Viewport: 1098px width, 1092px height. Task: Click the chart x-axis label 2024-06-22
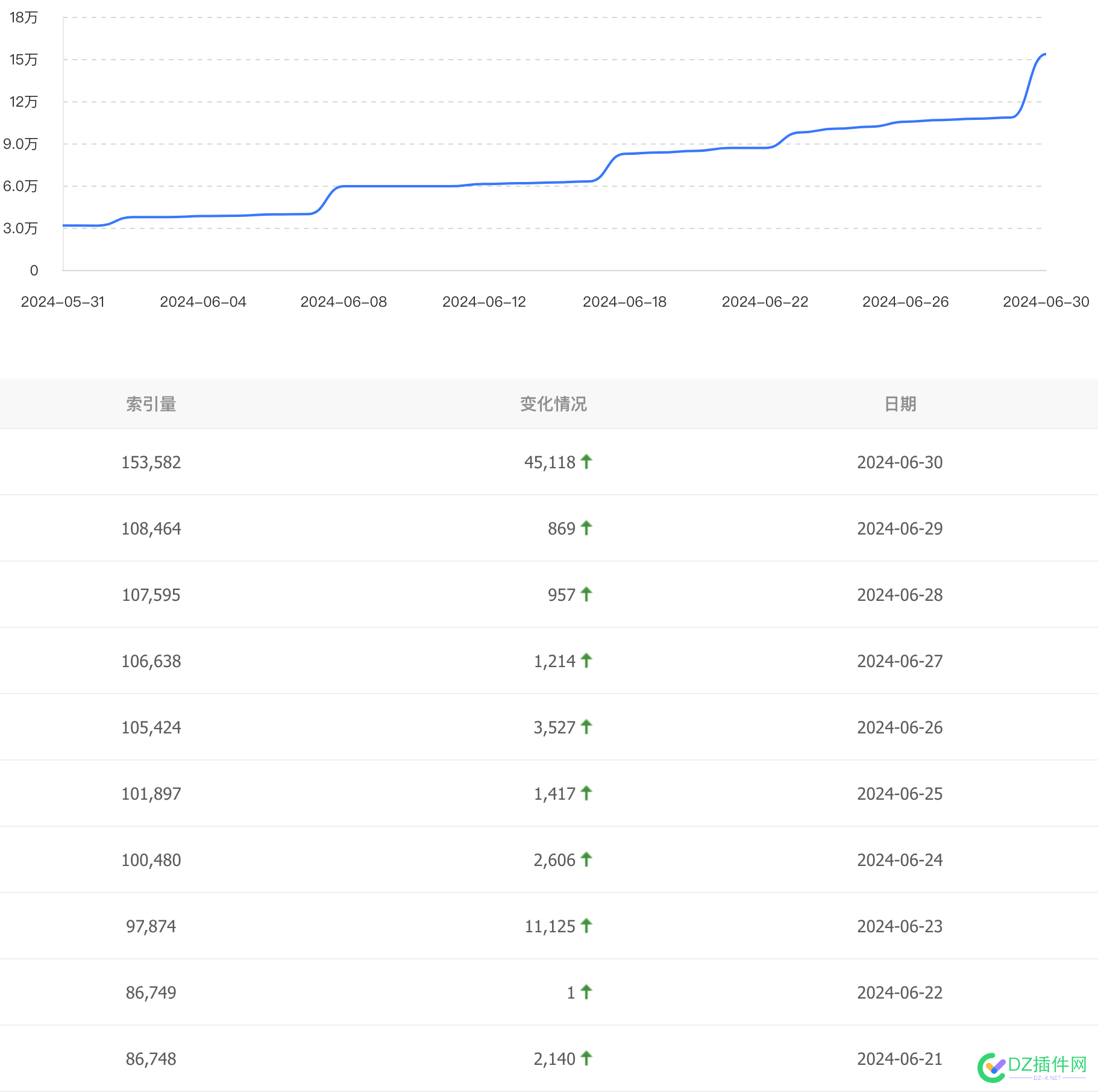[x=765, y=302]
